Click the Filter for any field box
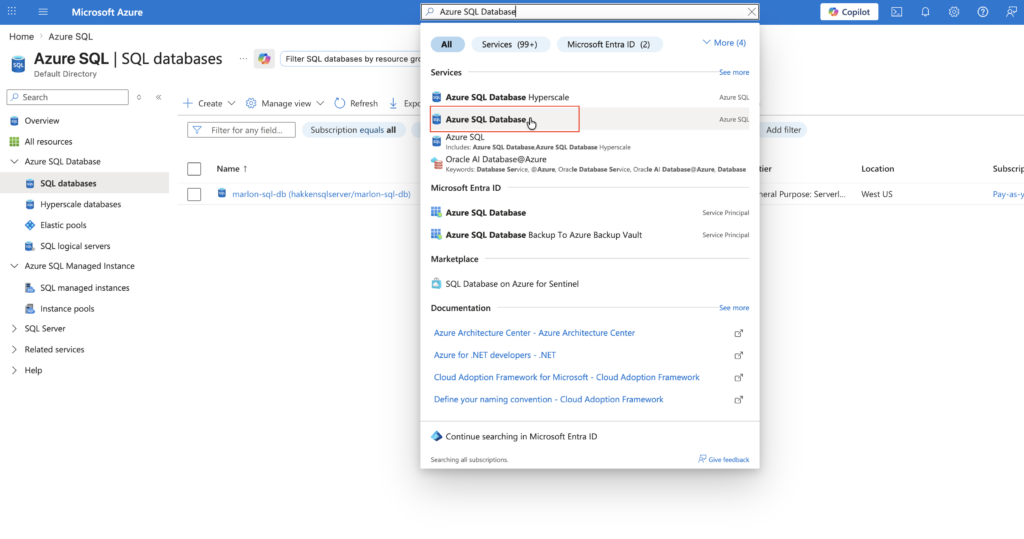The width and height of the screenshot is (1024, 539). click(x=241, y=130)
